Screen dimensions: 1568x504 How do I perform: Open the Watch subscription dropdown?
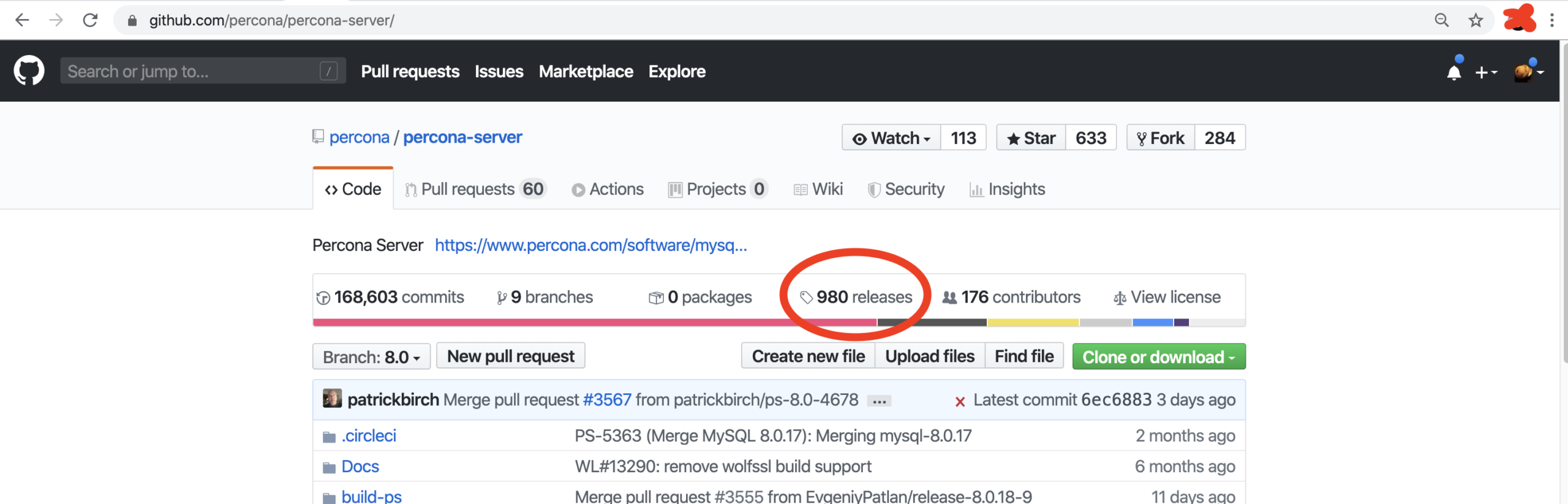892,138
